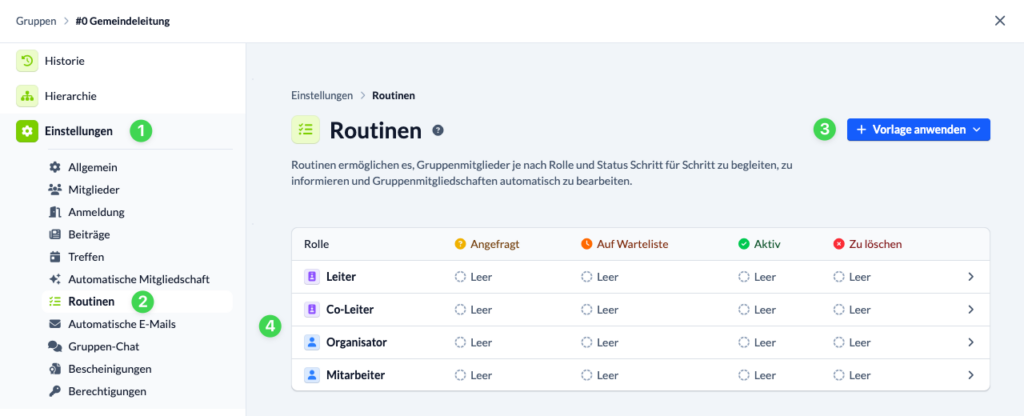Click the Bescheinigungen document icon
The image size is (1024, 416).
pos(55,368)
